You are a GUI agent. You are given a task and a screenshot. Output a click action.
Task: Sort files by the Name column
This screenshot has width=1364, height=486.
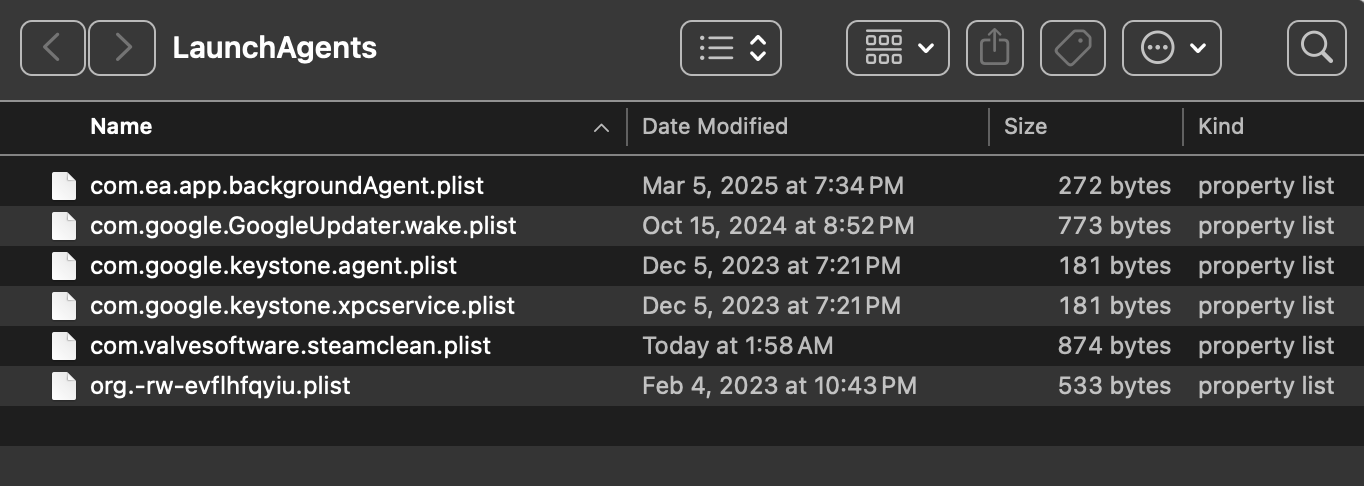point(121,127)
